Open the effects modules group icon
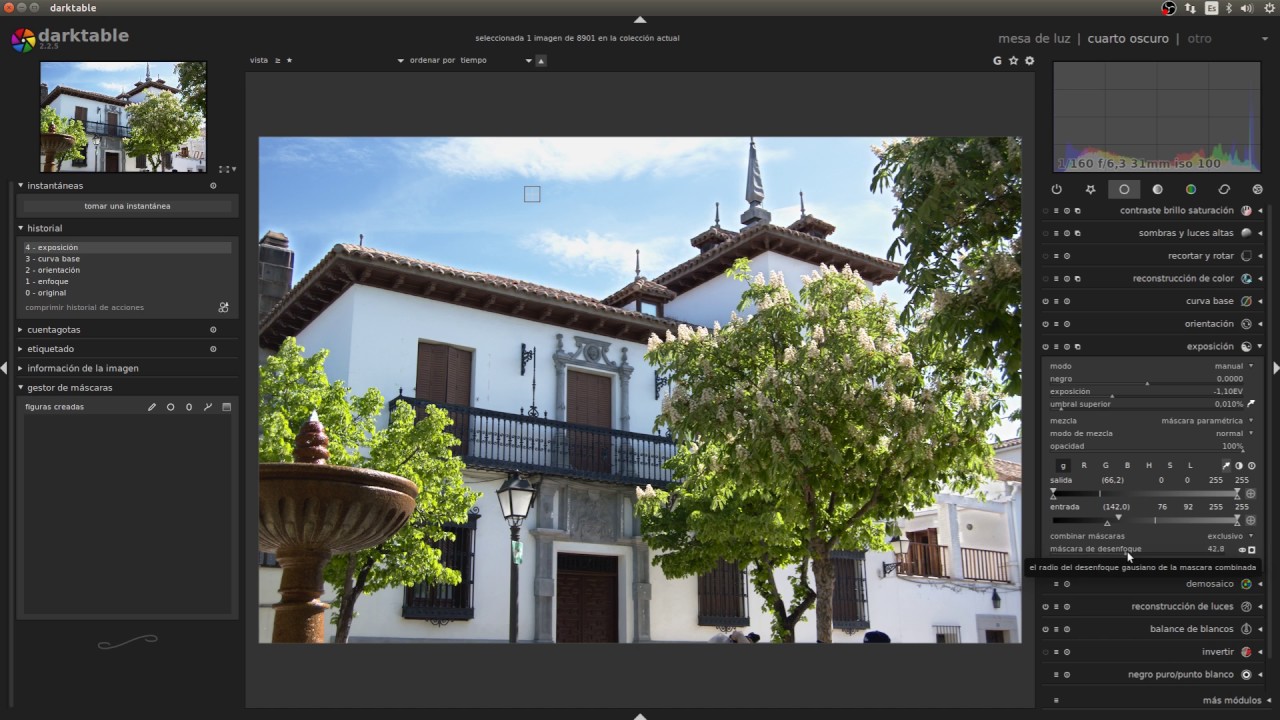 [x=1257, y=189]
